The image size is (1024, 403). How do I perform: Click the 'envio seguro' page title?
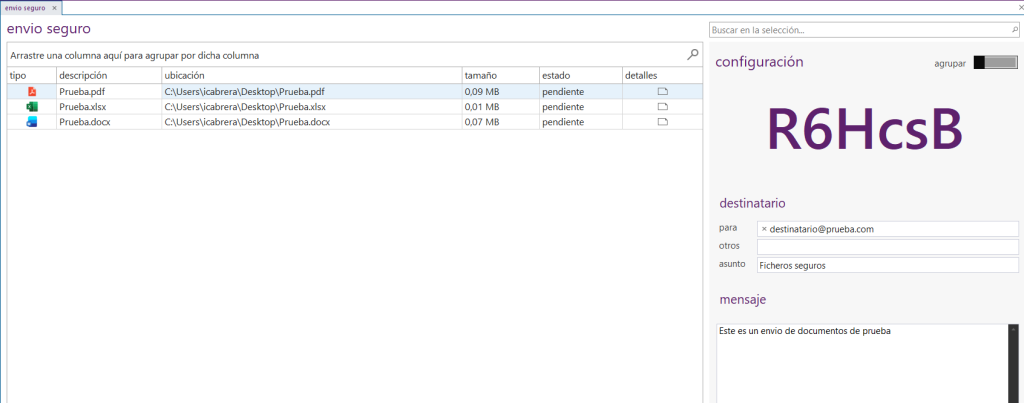[x=48, y=29]
